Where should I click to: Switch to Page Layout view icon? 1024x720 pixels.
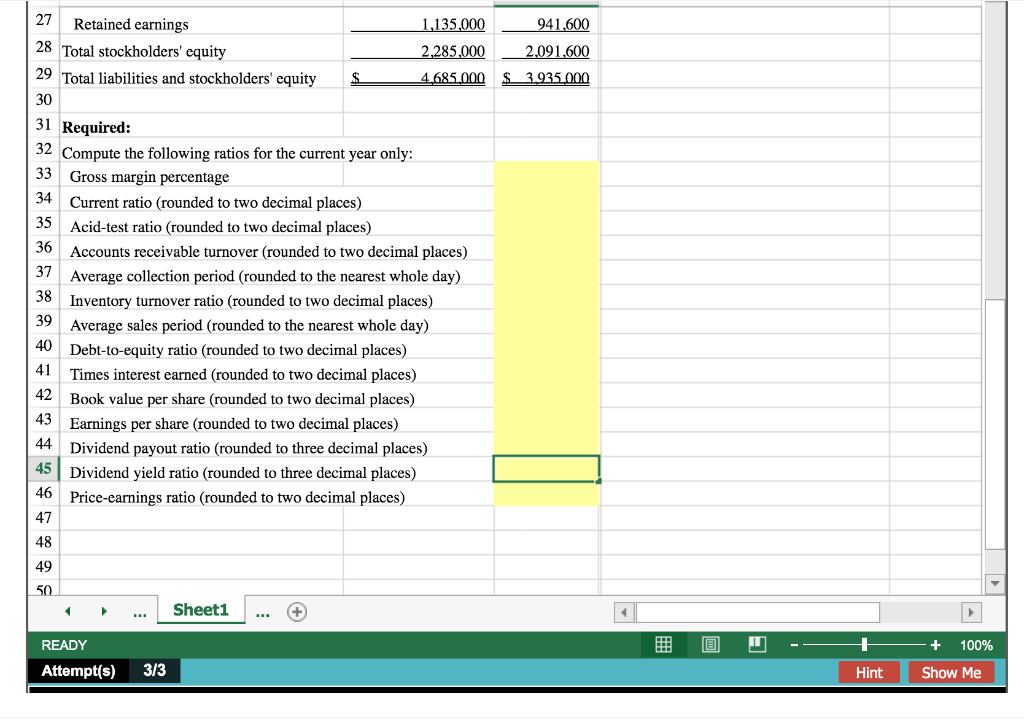(x=710, y=645)
